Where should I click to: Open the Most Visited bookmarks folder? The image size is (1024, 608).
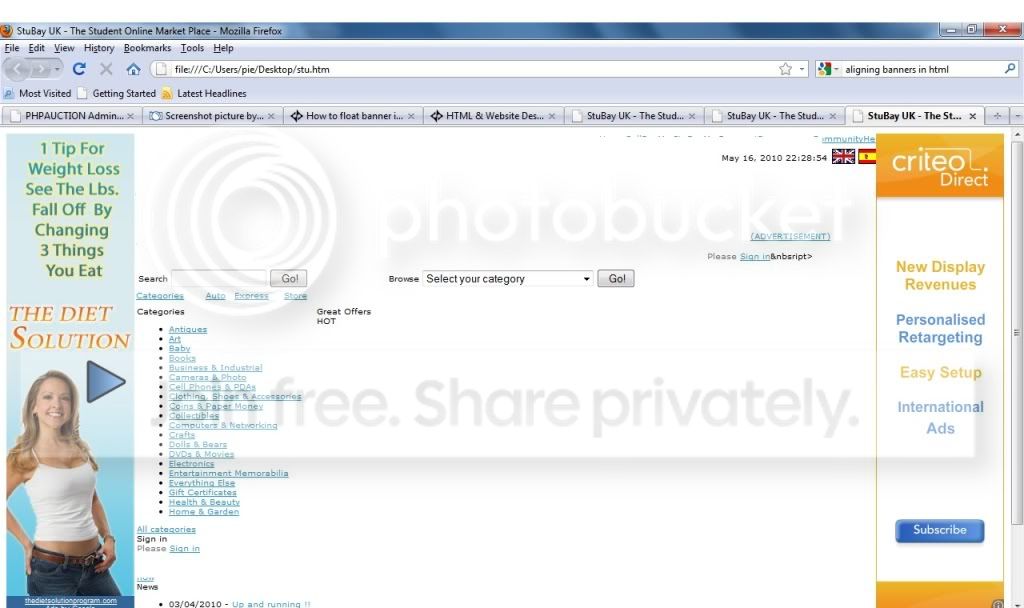pos(38,93)
